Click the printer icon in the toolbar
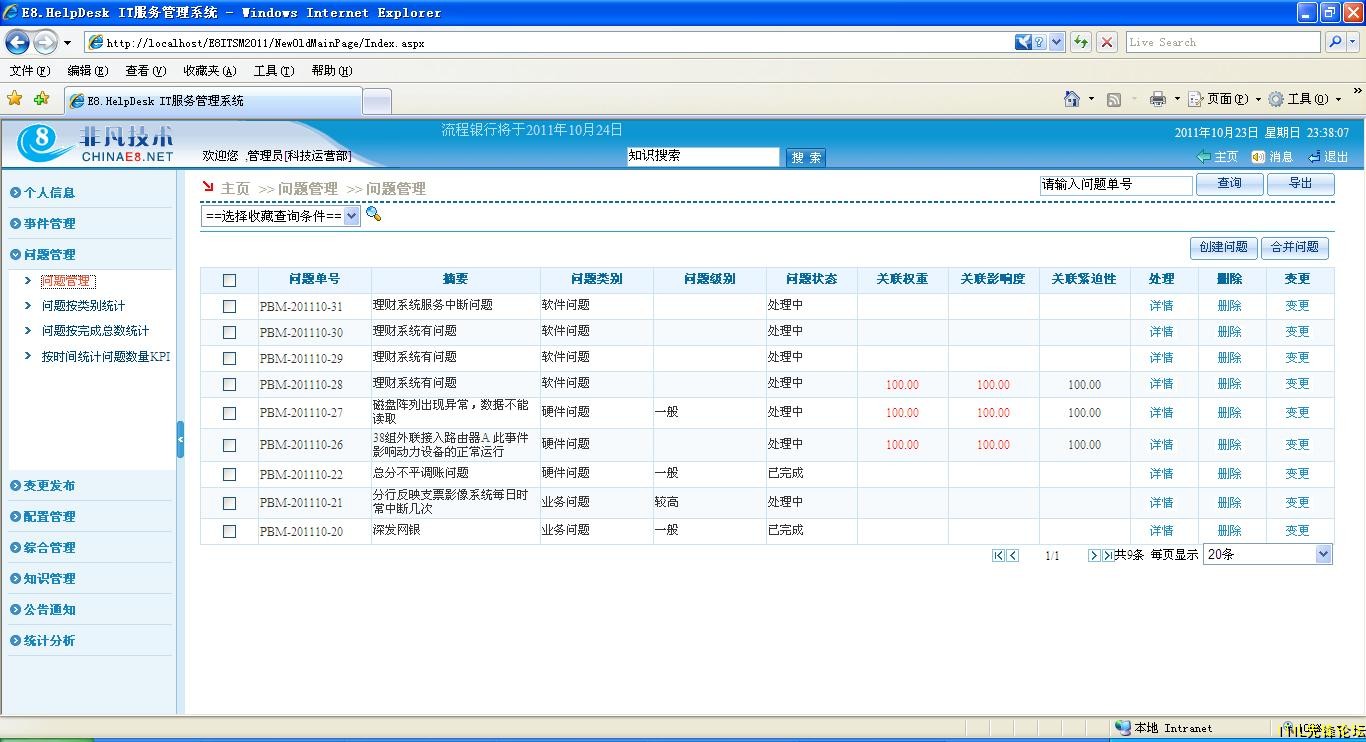 point(1158,99)
